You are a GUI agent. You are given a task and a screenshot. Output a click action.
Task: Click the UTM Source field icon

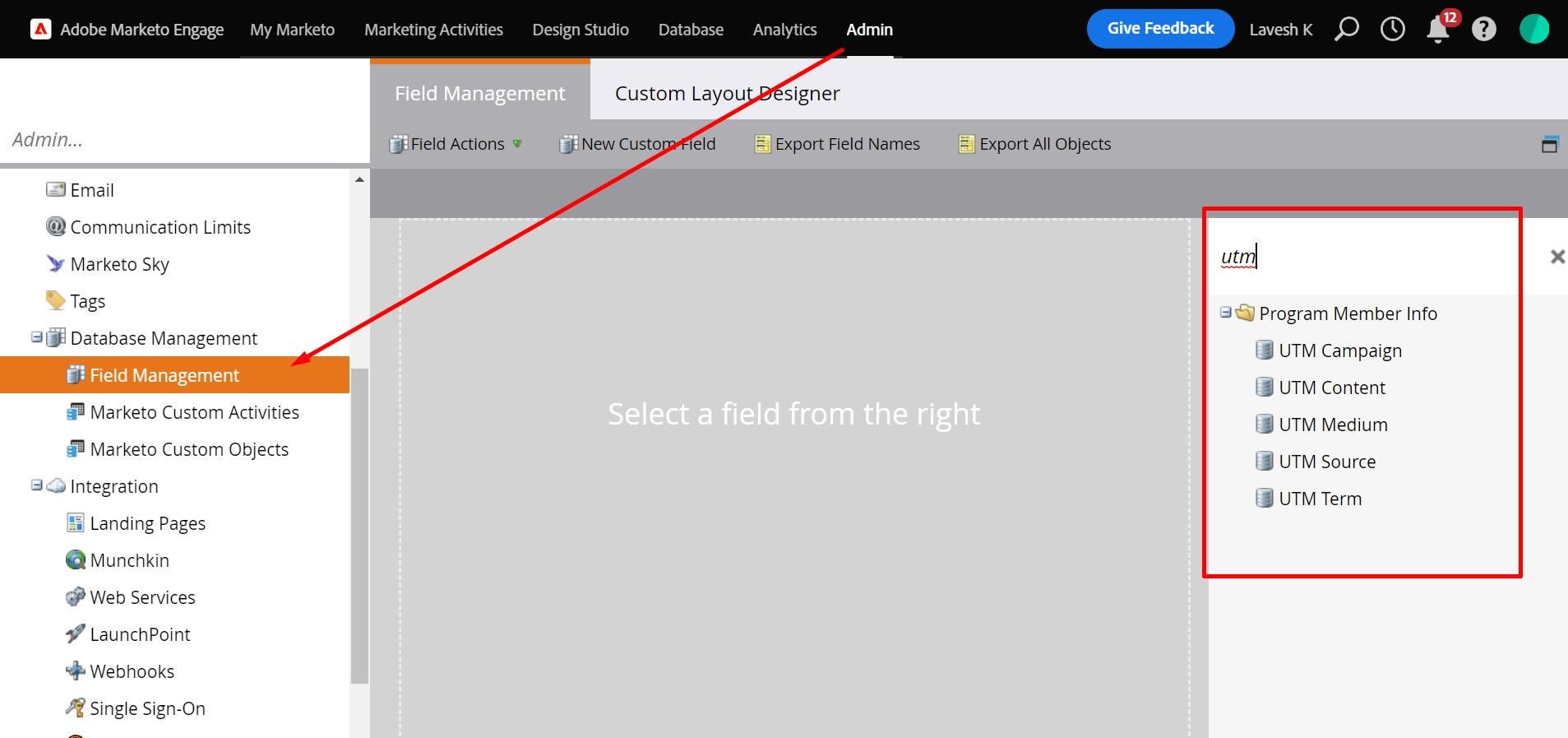pos(1265,461)
